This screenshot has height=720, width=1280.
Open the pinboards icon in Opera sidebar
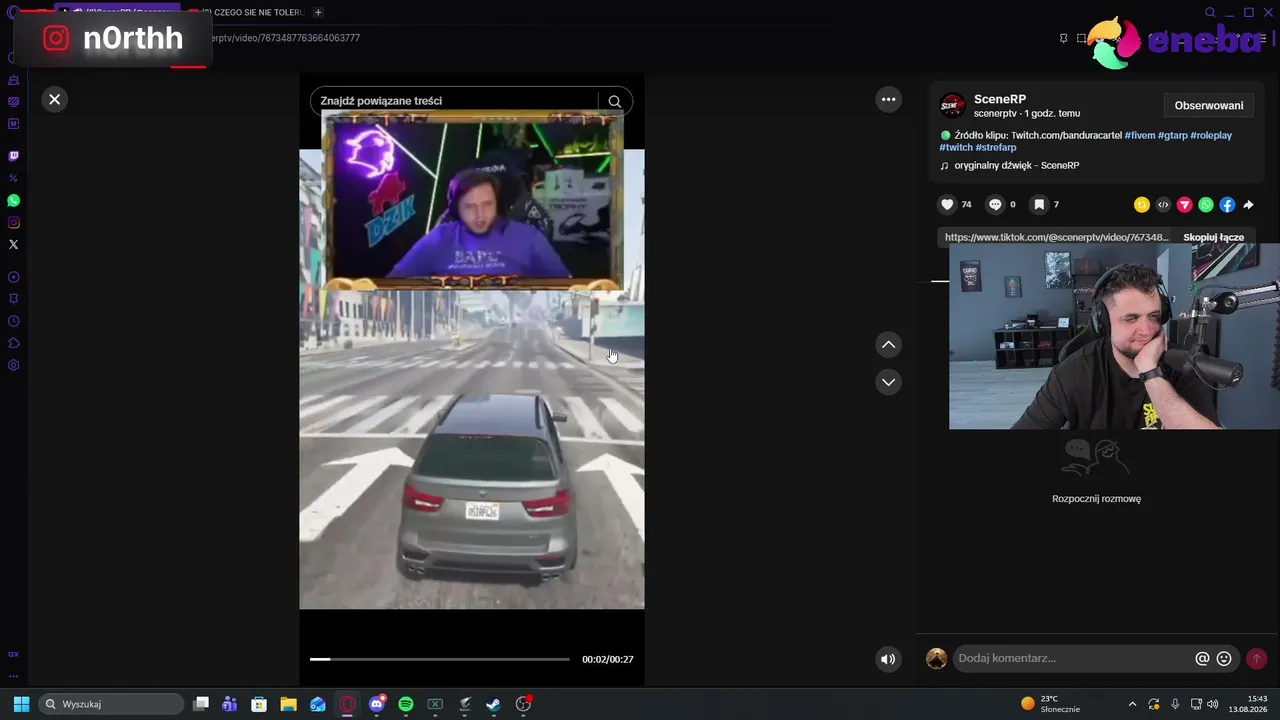pyautogui.click(x=14, y=299)
